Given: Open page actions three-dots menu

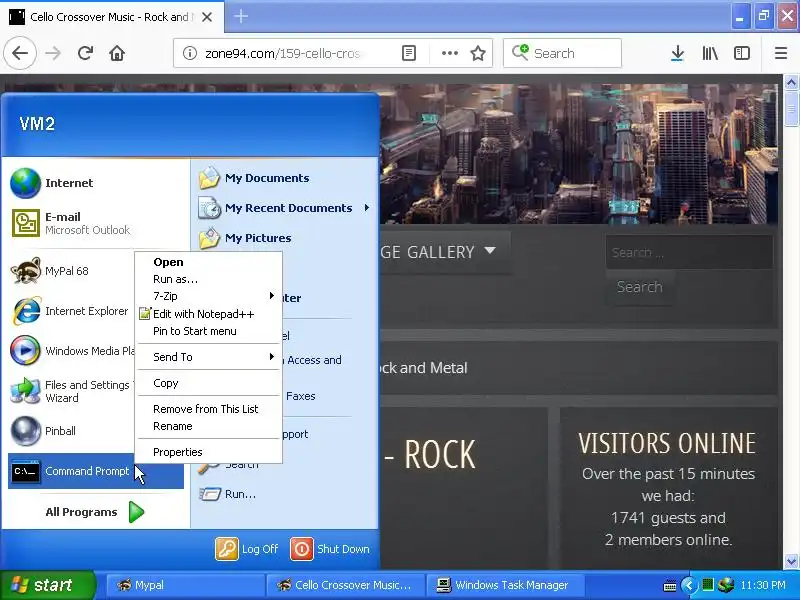Looking at the screenshot, I should (x=449, y=53).
